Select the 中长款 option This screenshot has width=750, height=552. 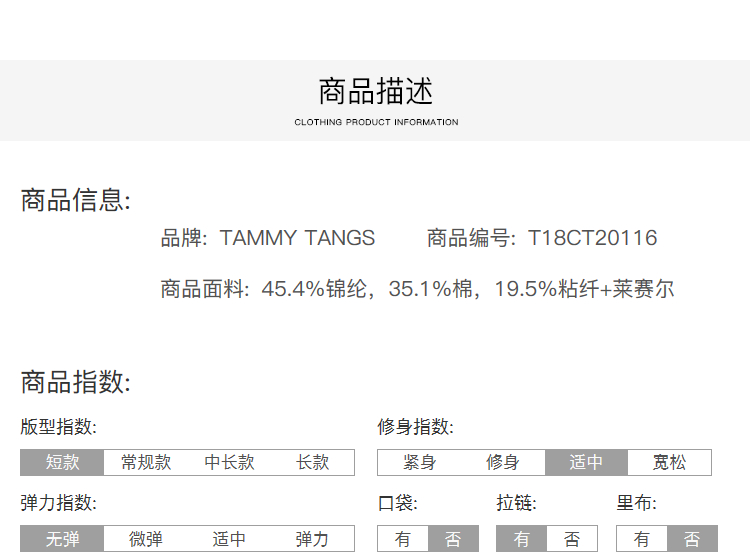pos(229,462)
